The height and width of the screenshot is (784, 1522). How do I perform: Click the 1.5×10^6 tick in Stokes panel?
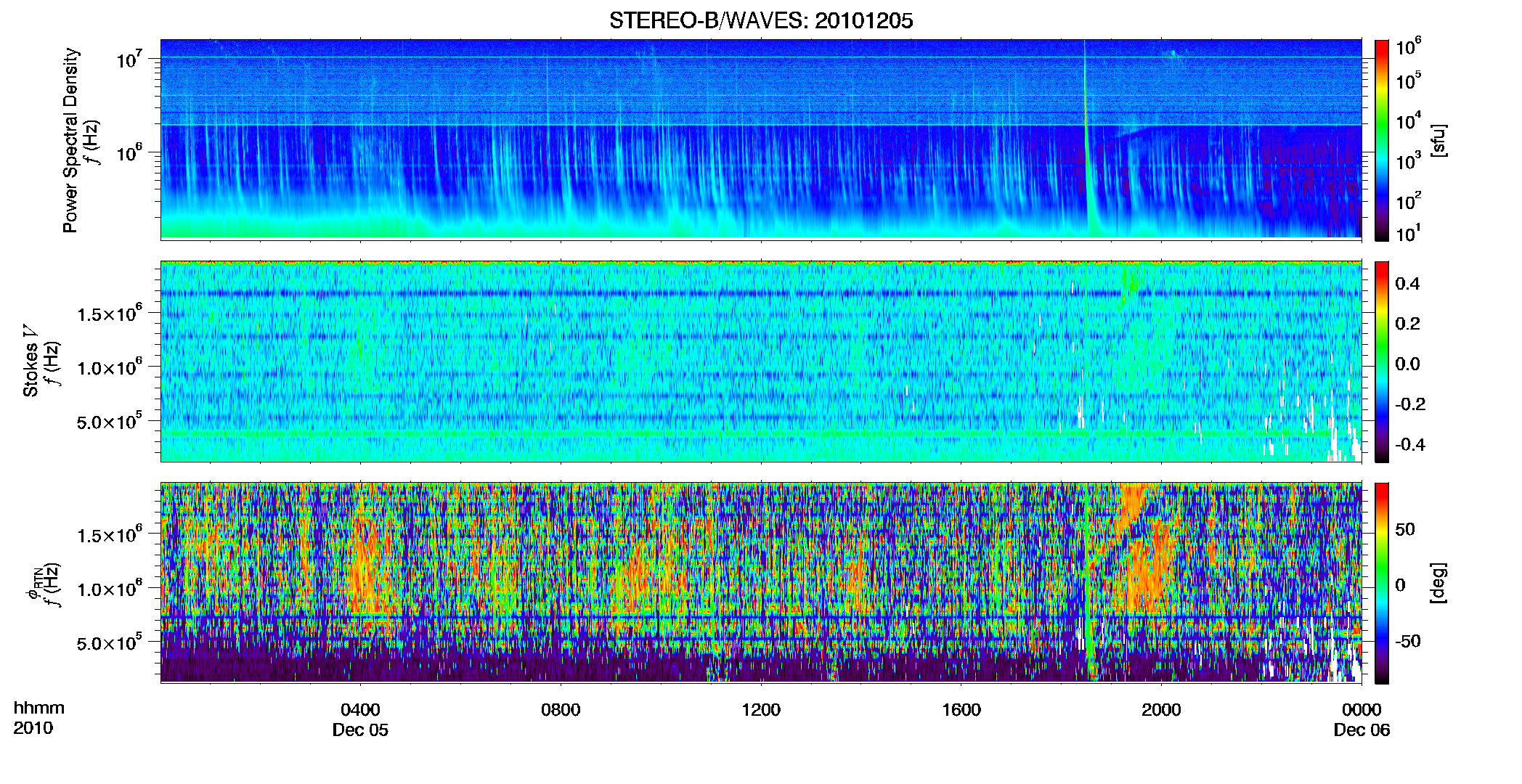(110, 313)
